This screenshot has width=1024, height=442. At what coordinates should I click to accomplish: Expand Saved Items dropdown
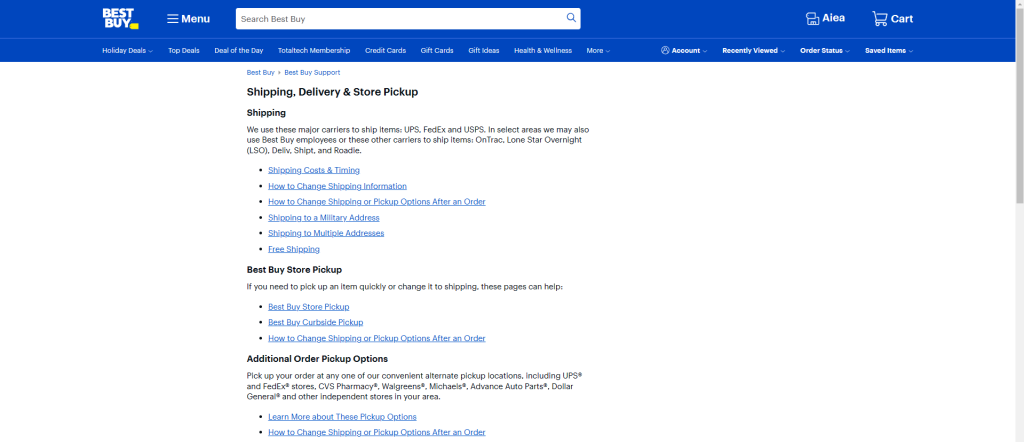(x=889, y=50)
